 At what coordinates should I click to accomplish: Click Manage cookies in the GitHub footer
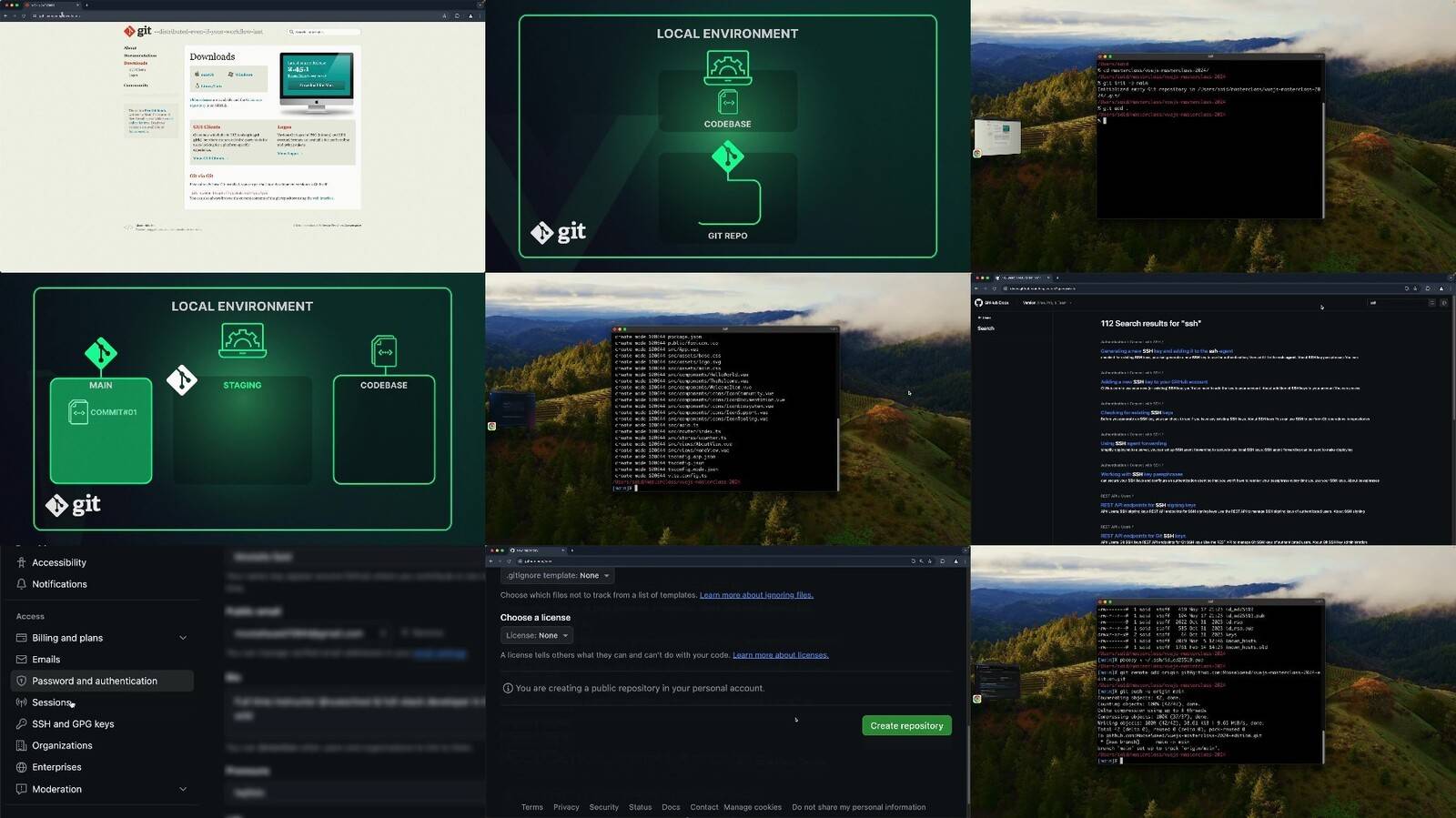pos(753,807)
